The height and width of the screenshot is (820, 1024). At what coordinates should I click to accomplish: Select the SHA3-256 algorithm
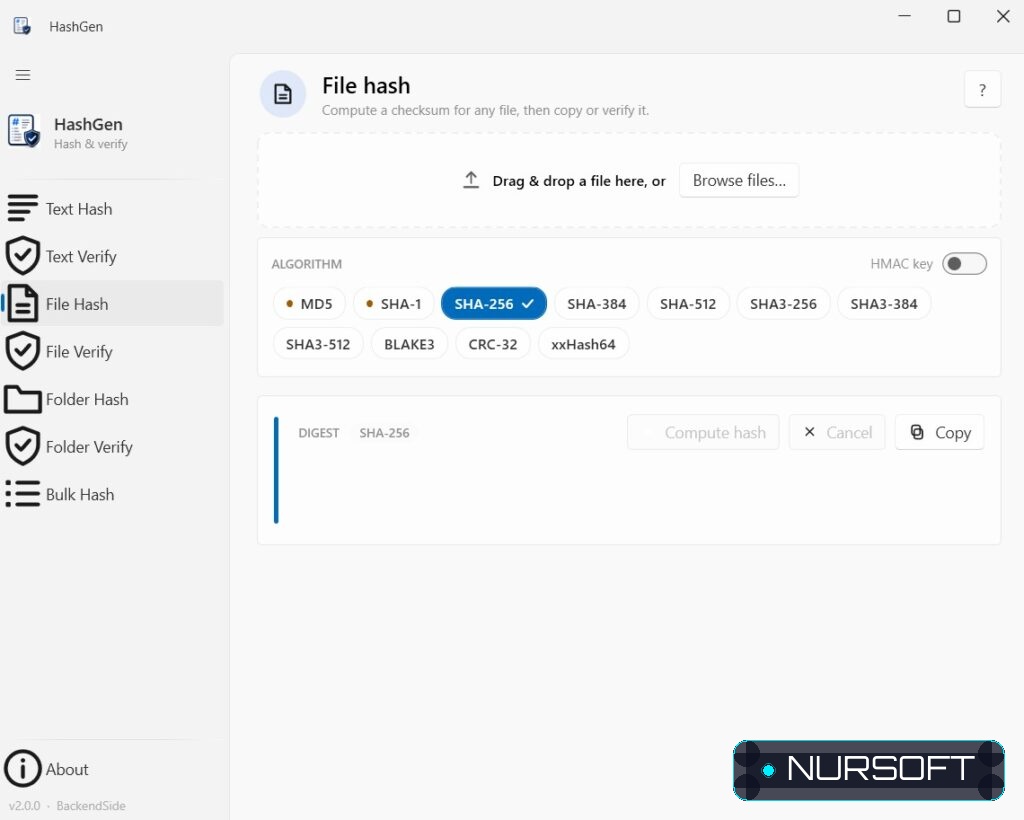(783, 304)
